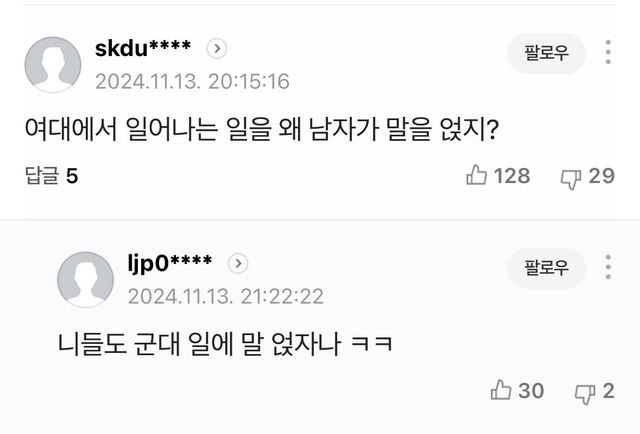The image size is (640, 434).
Task: Open ljp0**** username link
Action: pyautogui.click(x=169, y=263)
